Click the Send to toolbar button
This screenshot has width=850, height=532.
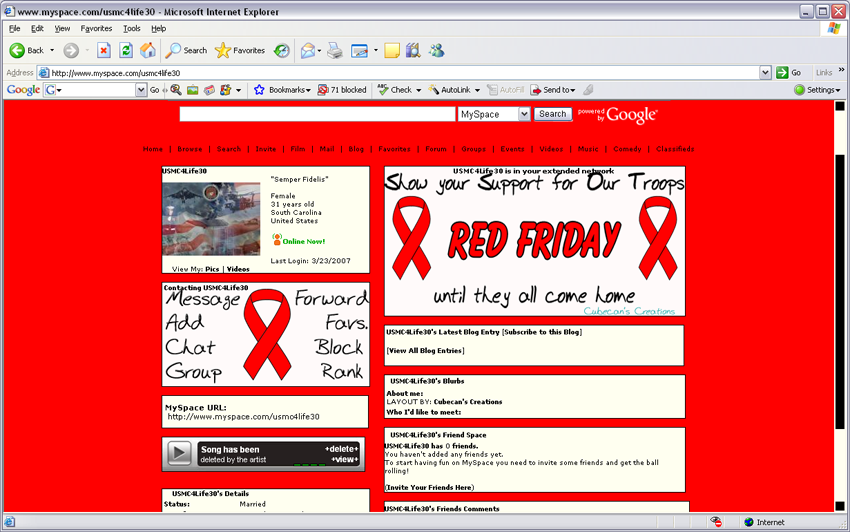point(552,89)
